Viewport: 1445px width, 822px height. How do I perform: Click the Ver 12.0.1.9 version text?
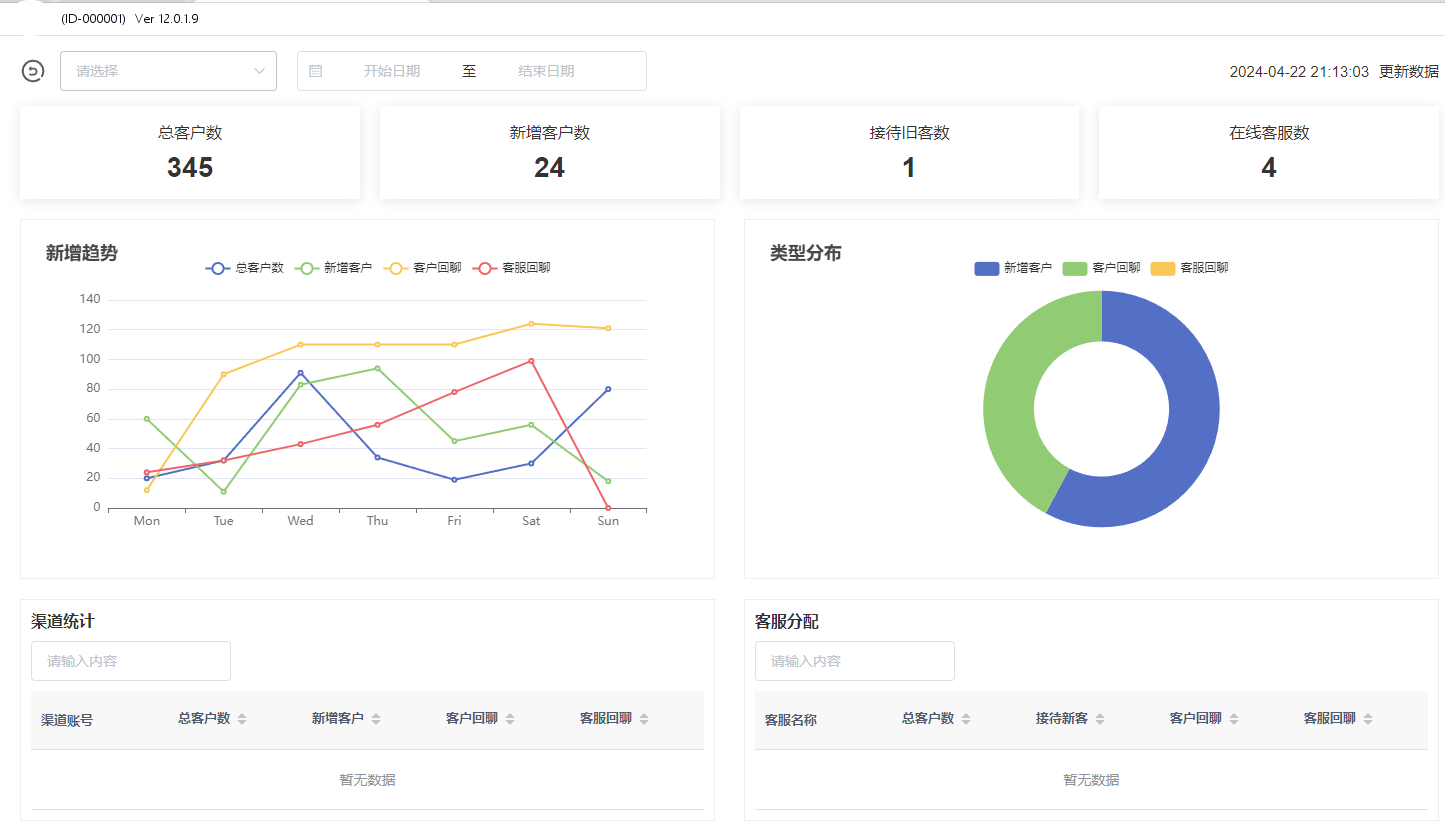pos(166,19)
